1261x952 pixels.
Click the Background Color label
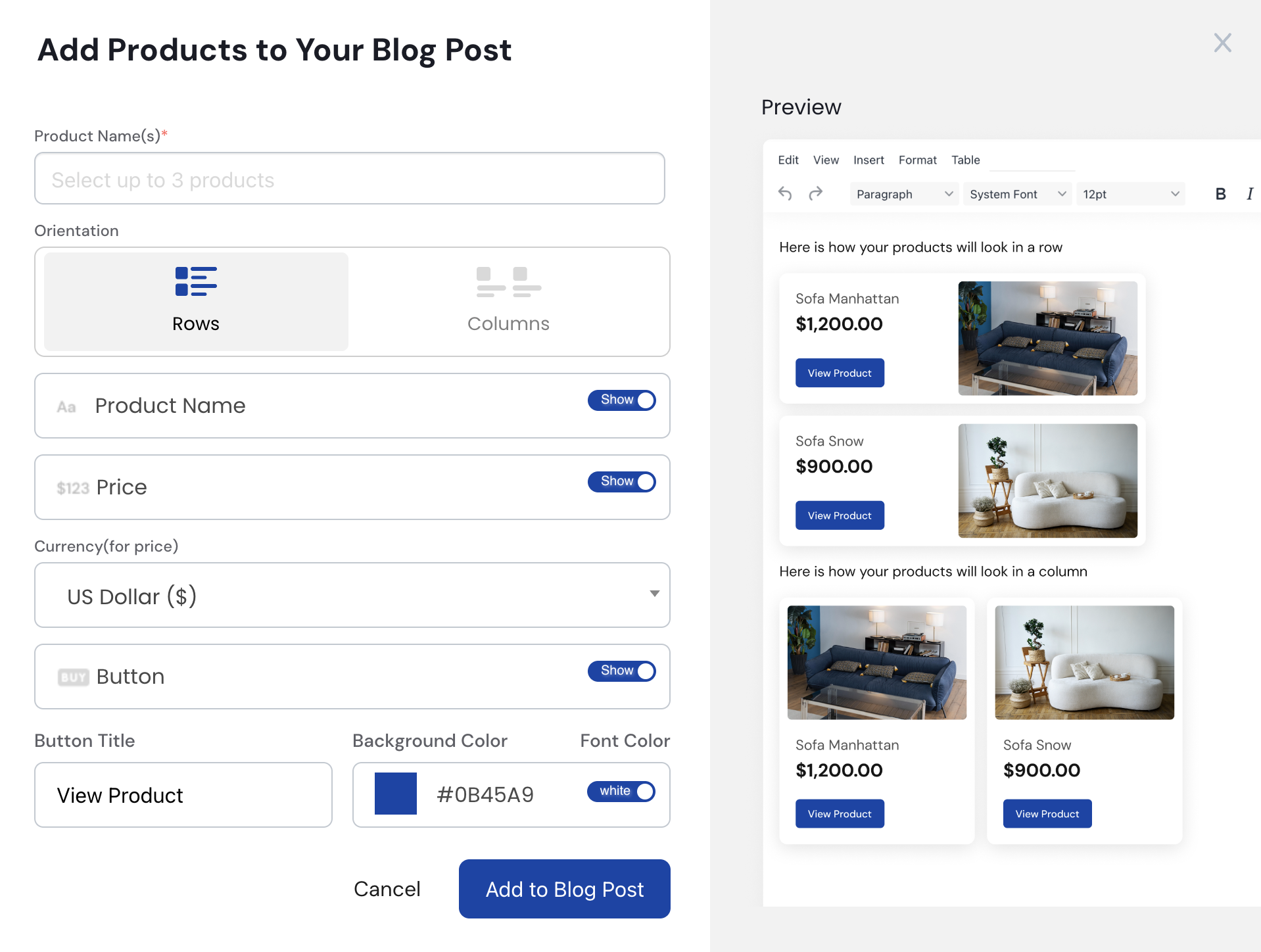pos(430,741)
